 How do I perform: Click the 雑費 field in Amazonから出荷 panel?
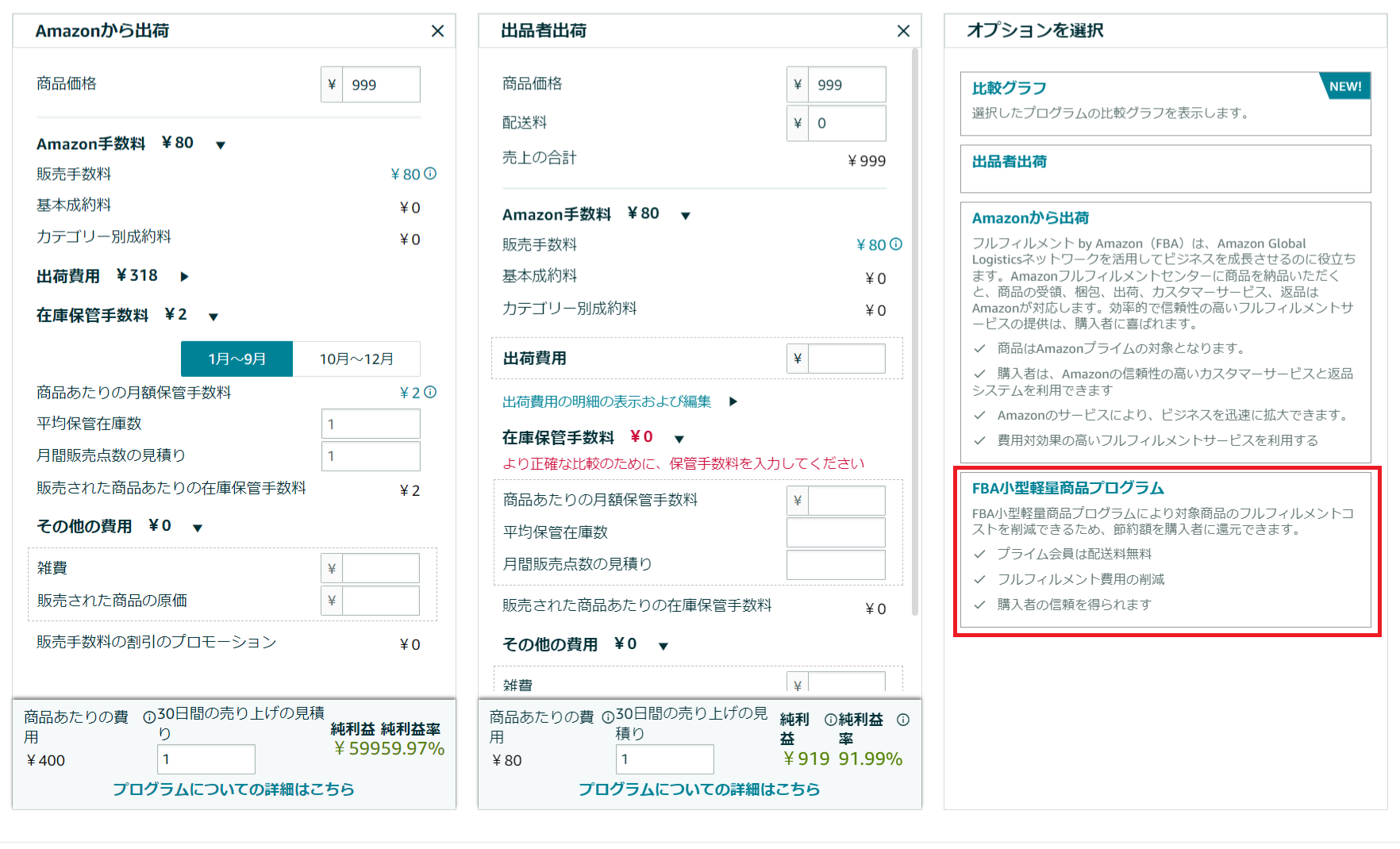tap(381, 568)
